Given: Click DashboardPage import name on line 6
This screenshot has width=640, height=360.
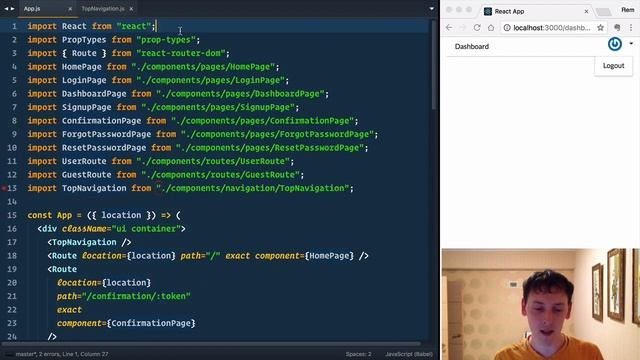Looking at the screenshot, I should point(94,93).
